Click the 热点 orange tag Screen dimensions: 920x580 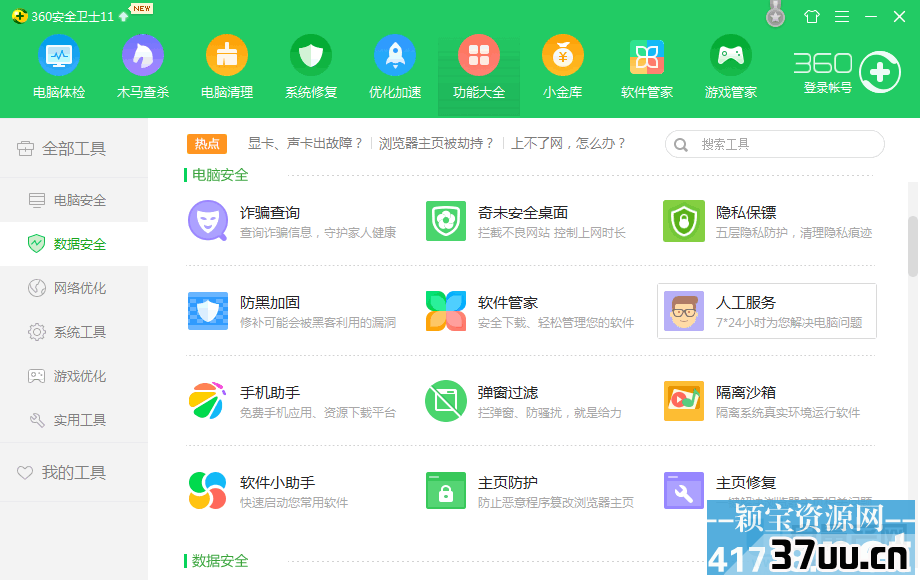point(207,144)
